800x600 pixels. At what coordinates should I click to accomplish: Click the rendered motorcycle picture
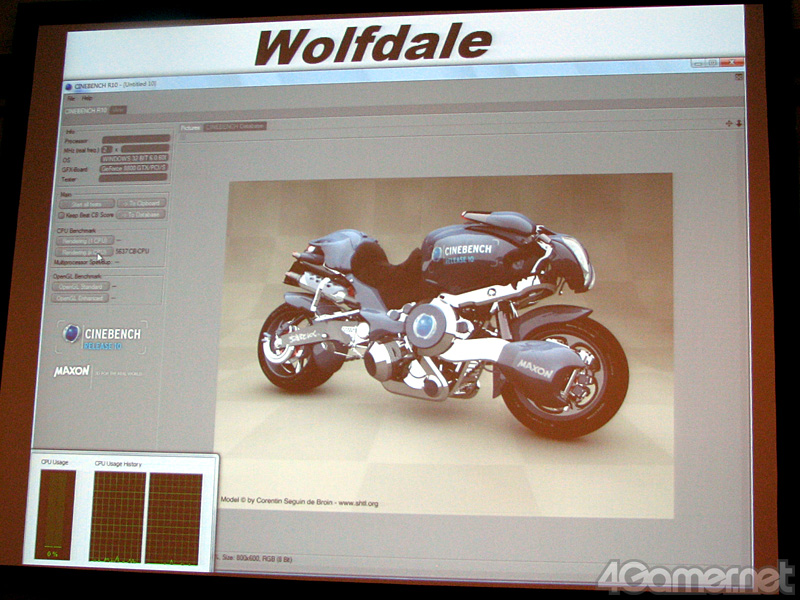coord(440,320)
